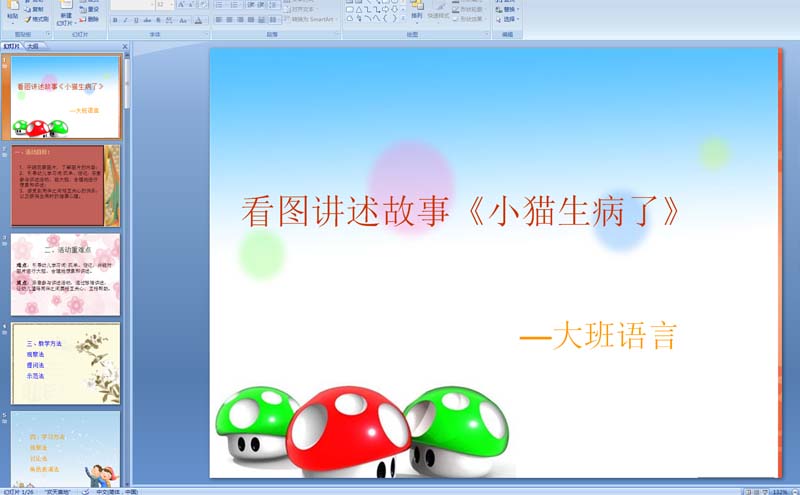Switch to the Slides (幻灯片) pane tab

(x=12, y=46)
